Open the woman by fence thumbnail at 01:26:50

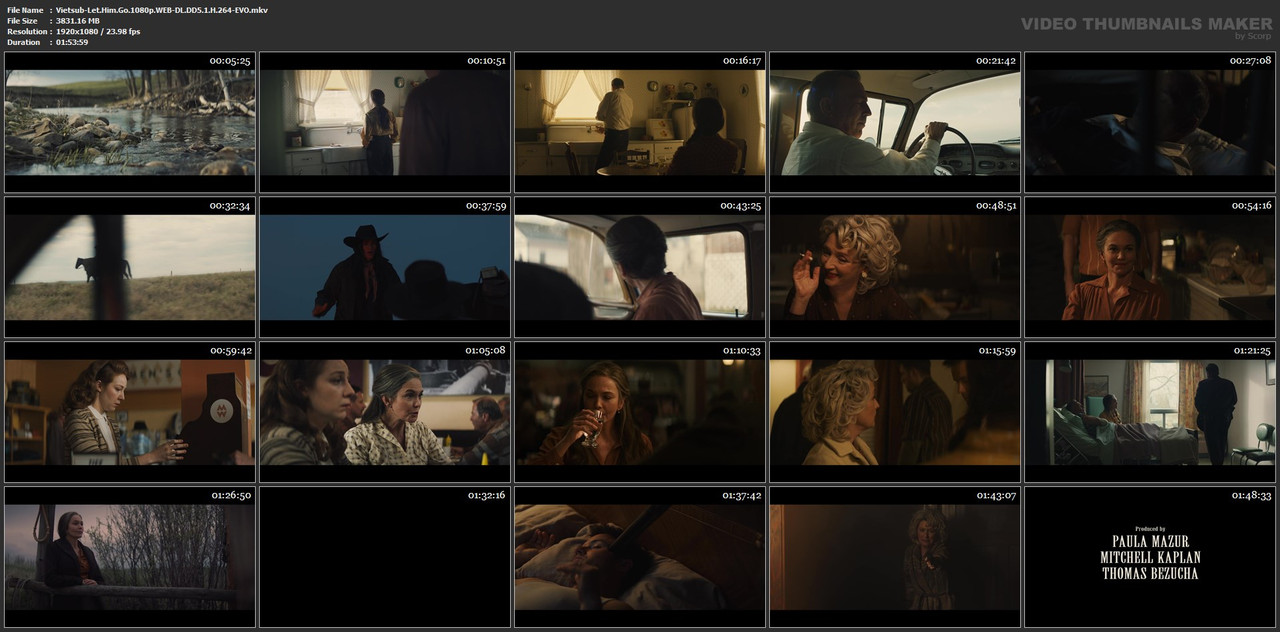(130, 557)
